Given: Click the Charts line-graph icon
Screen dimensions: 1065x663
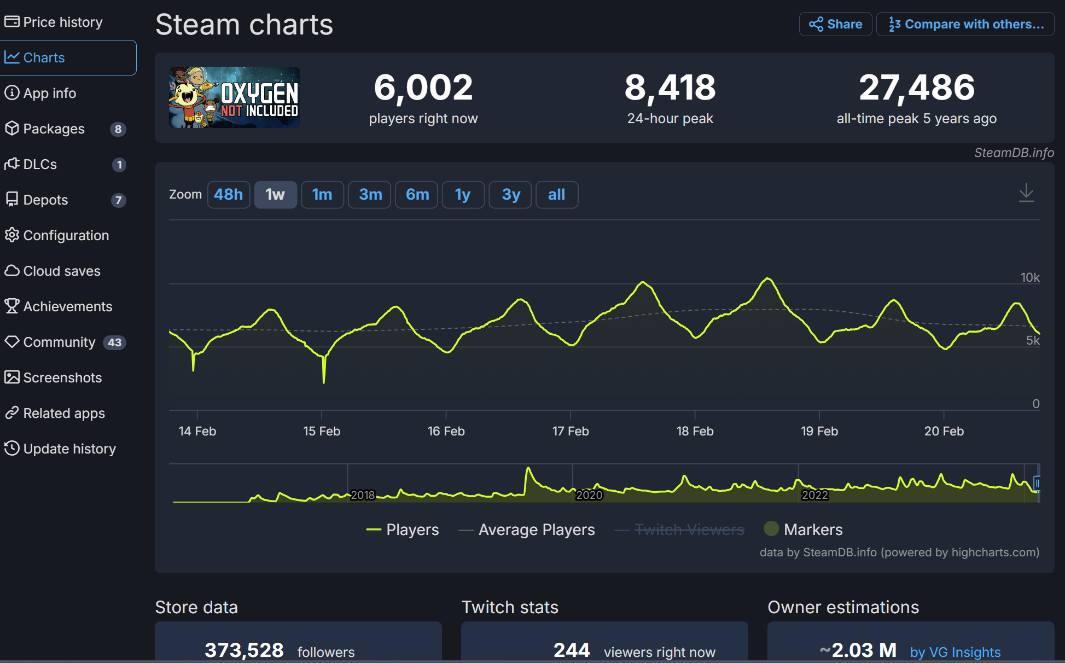Looking at the screenshot, I should 12,57.
